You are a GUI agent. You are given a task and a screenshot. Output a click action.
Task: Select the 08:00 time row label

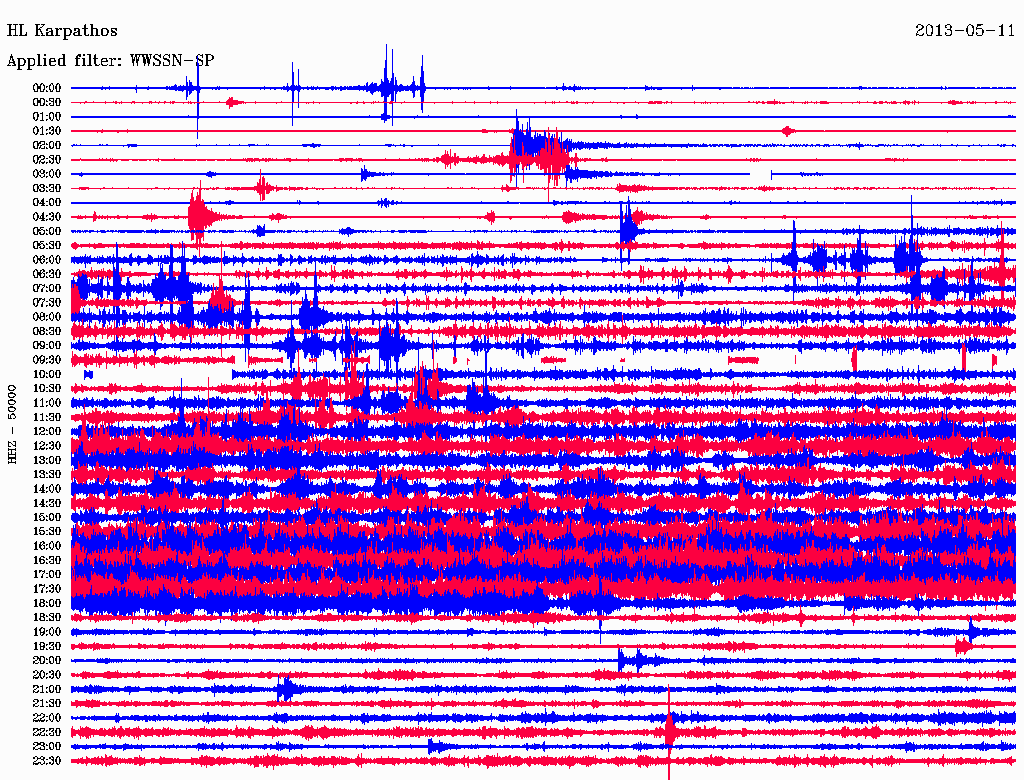point(47,317)
